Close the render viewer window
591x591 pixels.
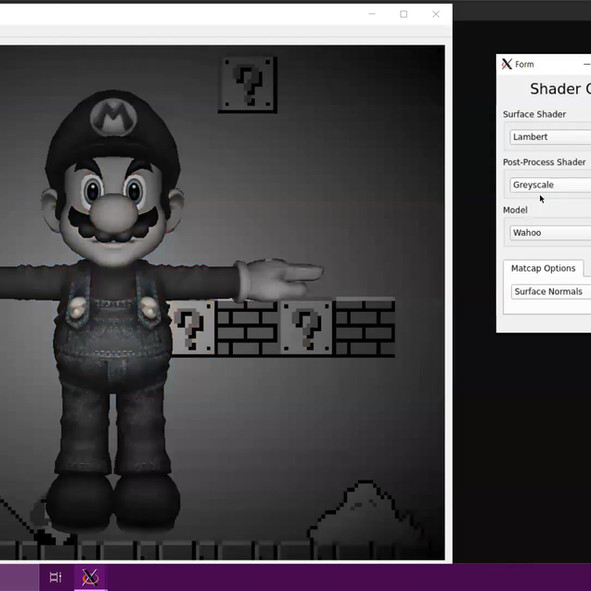(436, 14)
